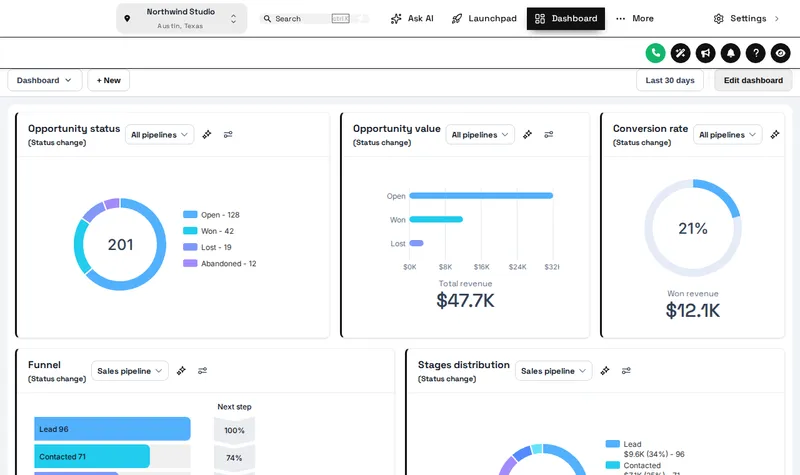The image size is (800, 475).
Task: Click the Lead legend entry in Stages distribution
Action: pos(644,449)
